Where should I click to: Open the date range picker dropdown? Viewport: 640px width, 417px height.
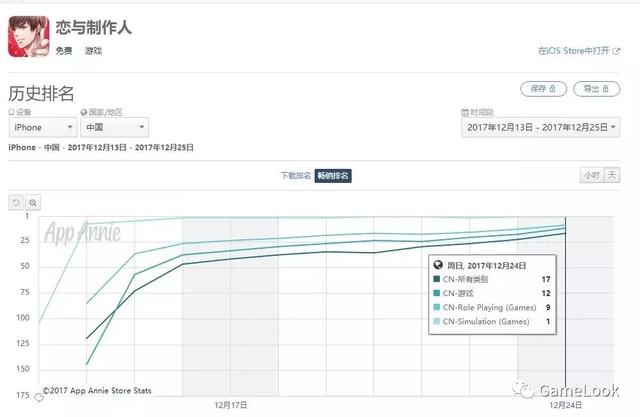pos(541,127)
